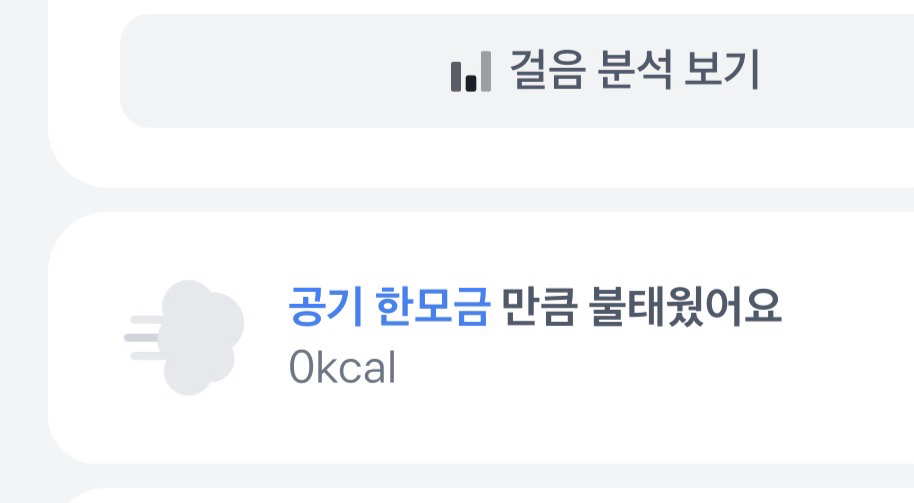Select the 0kcal calorie value

(x=342, y=368)
